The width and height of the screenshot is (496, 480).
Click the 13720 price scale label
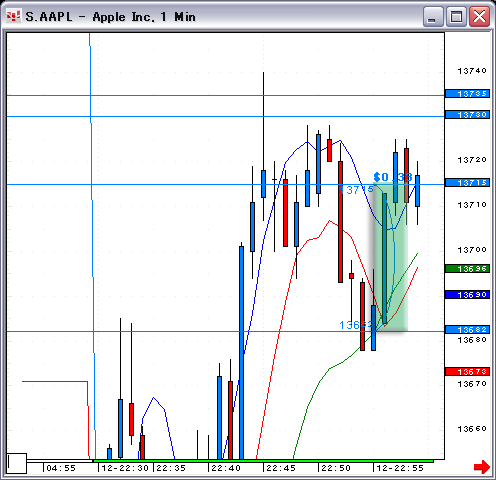click(x=472, y=160)
